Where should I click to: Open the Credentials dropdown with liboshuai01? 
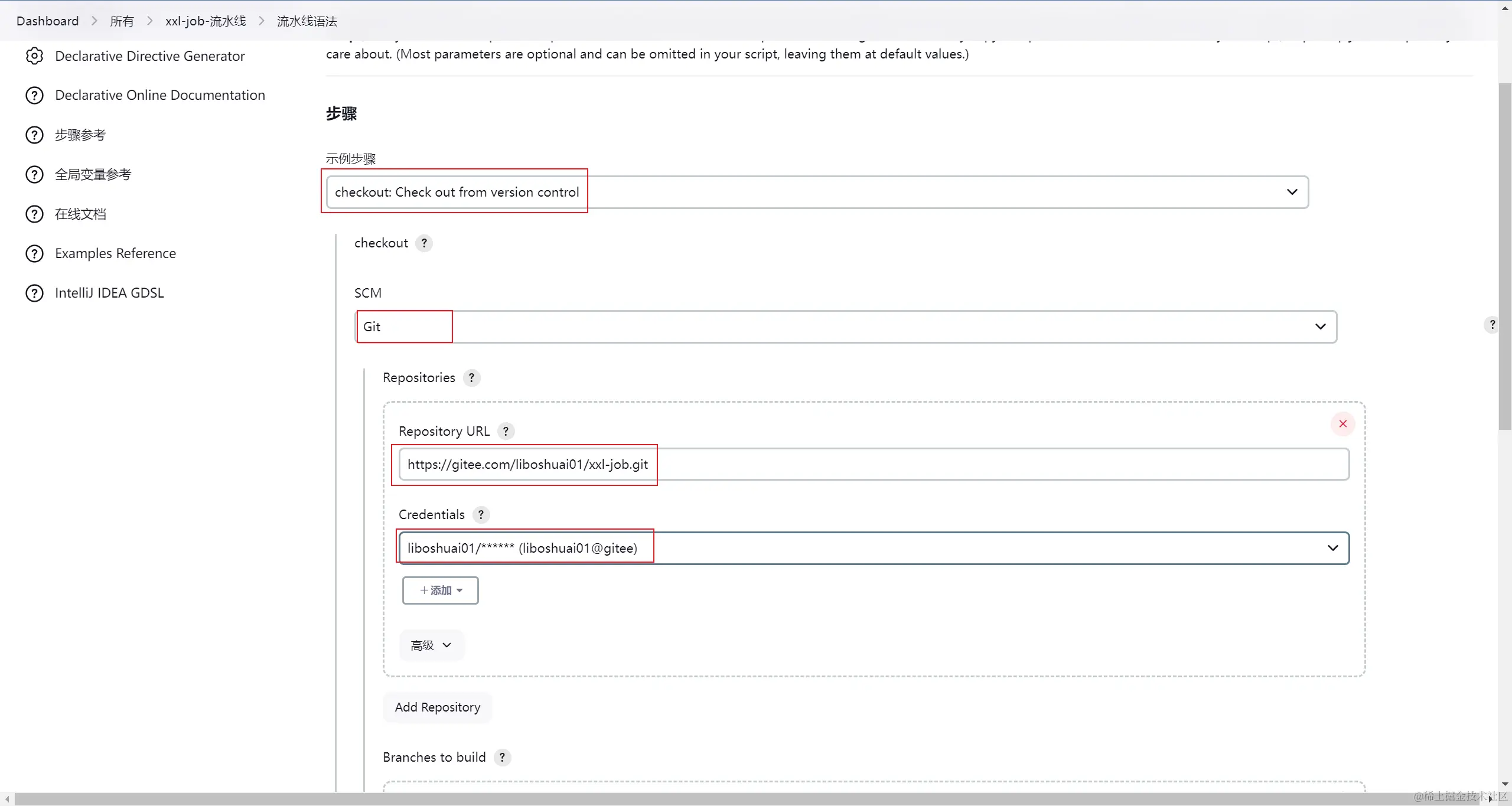click(x=874, y=548)
